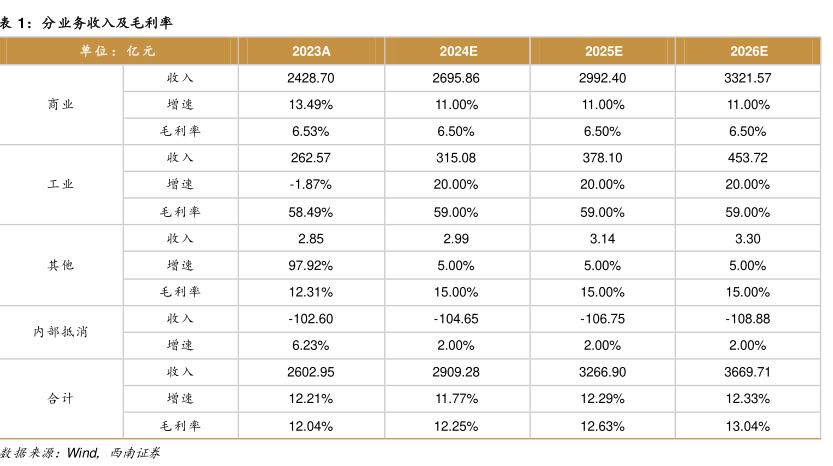Click the 58.49% gross margin cell
833x466 pixels.
pyautogui.click(x=311, y=212)
